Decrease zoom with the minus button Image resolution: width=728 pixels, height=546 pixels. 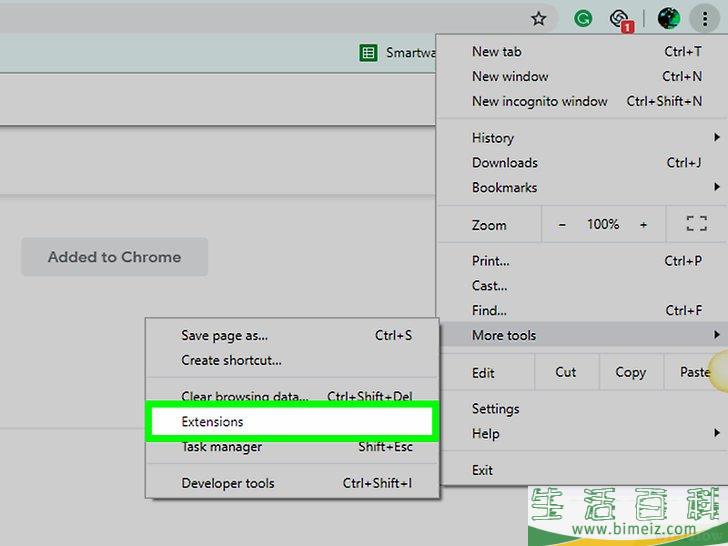point(562,225)
